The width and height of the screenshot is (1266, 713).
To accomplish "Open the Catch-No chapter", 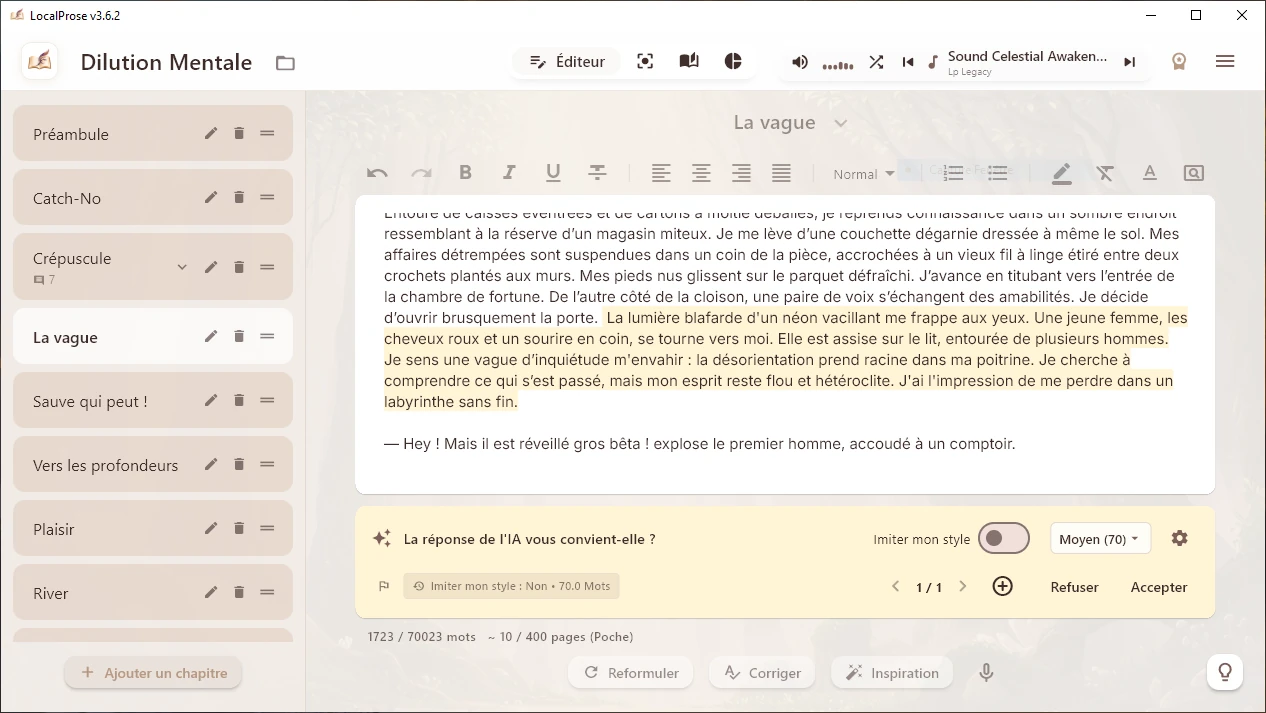I will tap(153, 198).
